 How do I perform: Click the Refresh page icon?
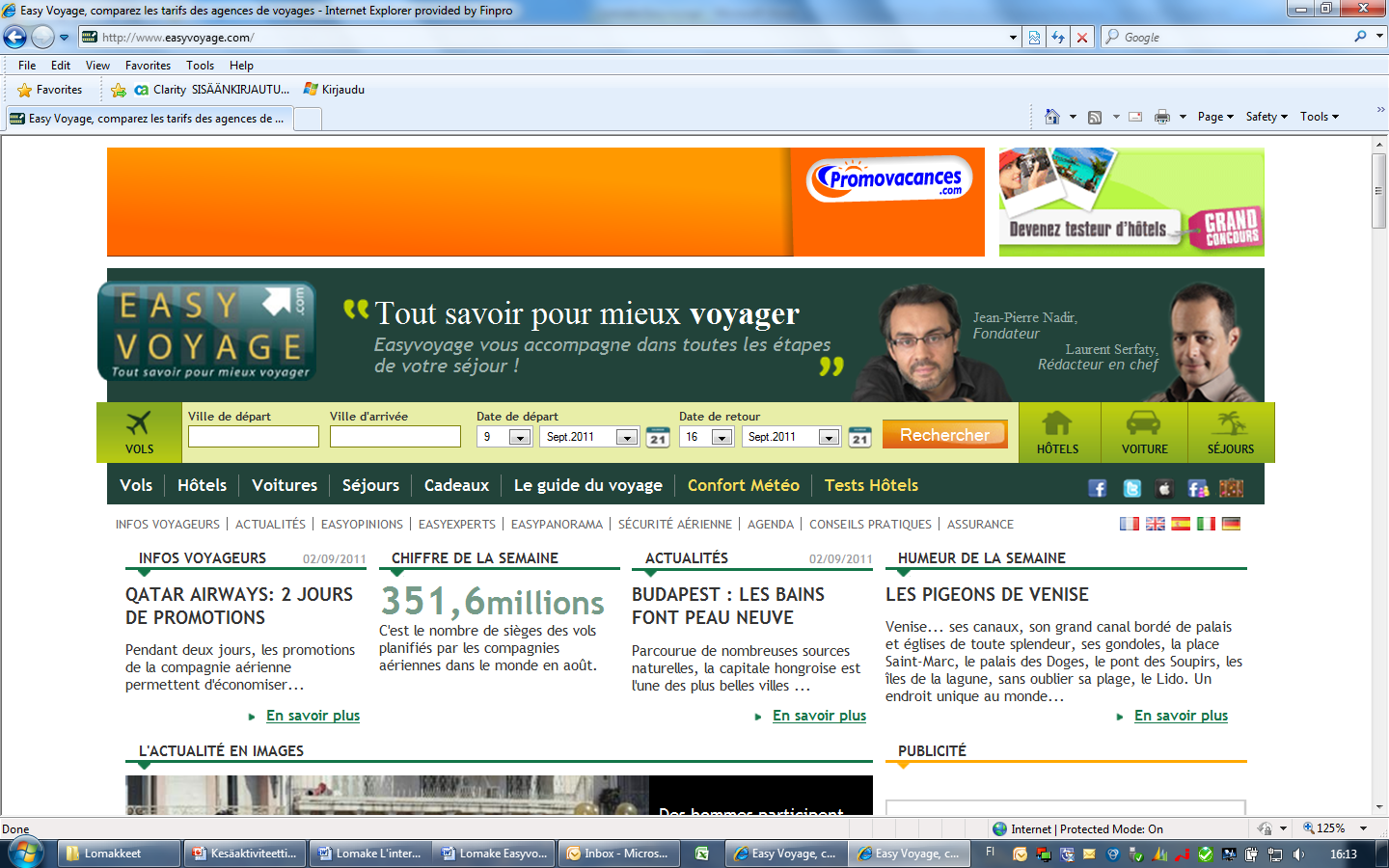[x=1058, y=37]
